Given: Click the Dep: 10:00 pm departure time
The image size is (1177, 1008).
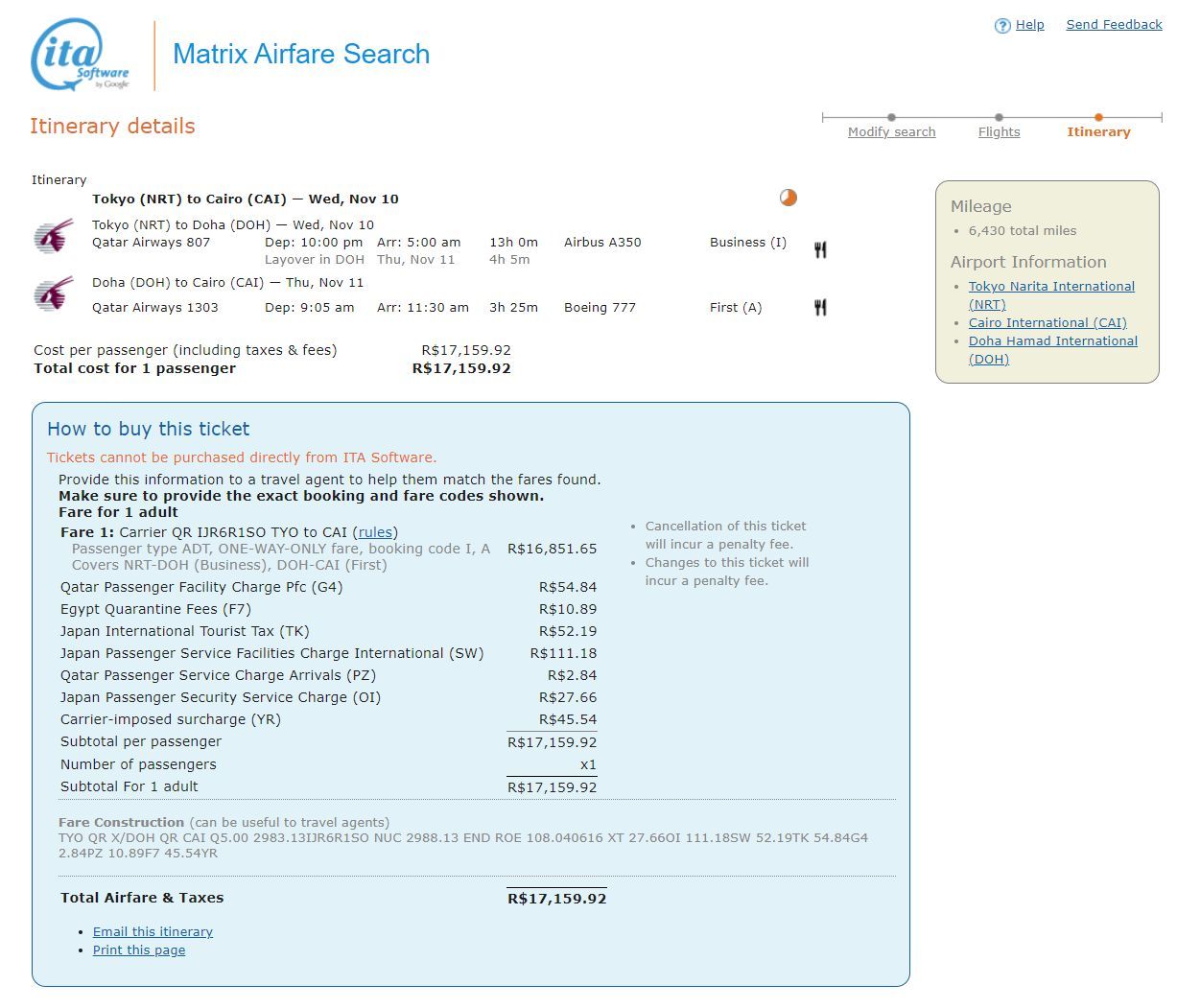Looking at the screenshot, I should (314, 243).
